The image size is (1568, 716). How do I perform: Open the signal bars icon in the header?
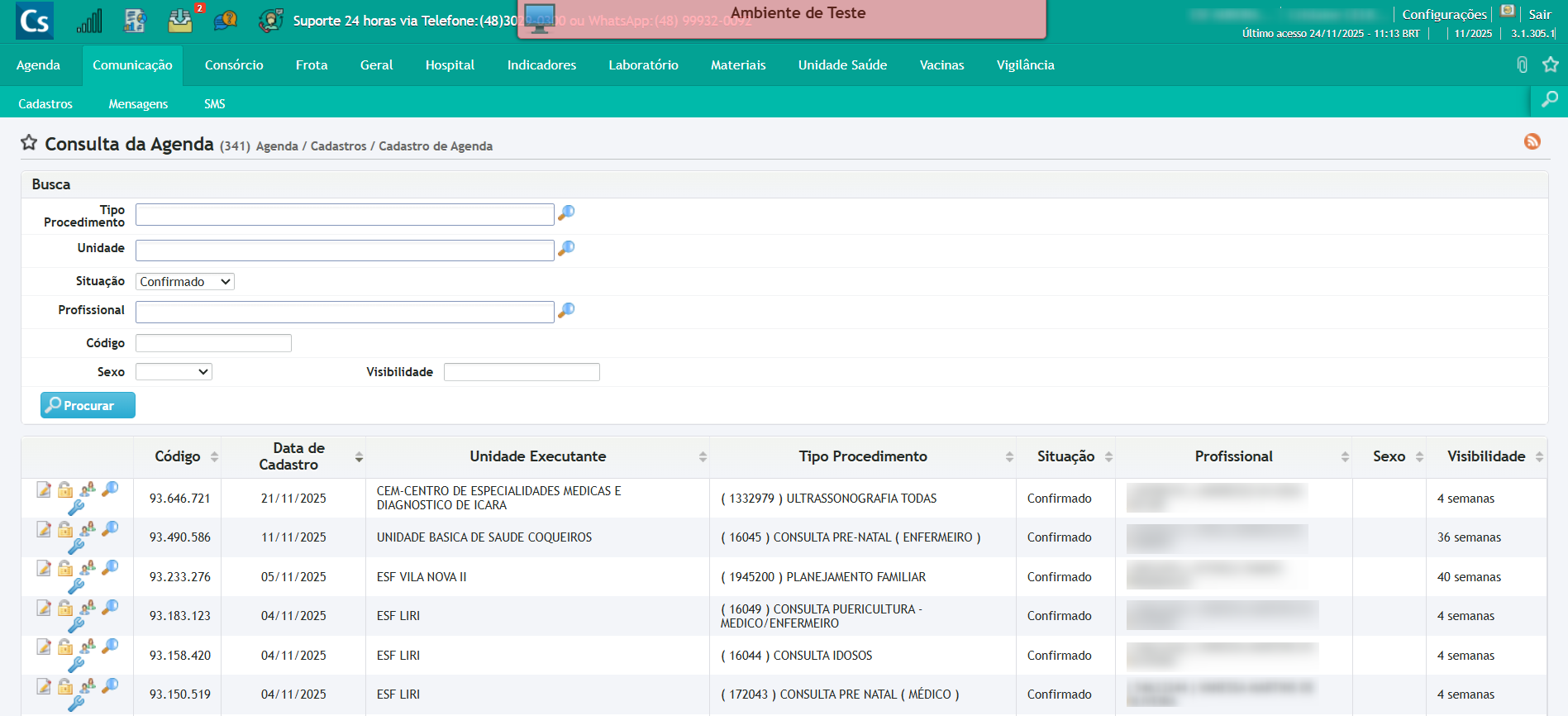[89, 21]
